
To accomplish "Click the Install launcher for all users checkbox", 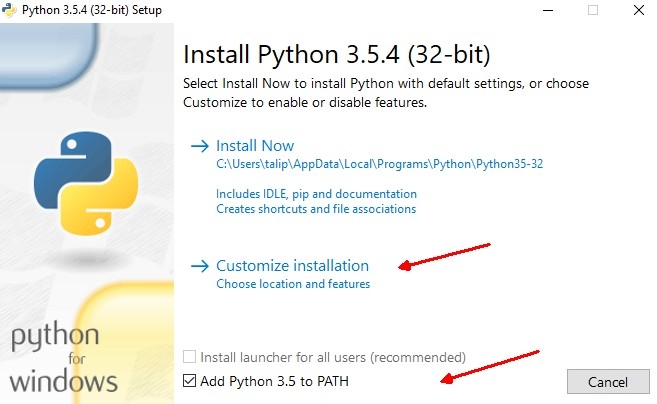I will point(190,357).
